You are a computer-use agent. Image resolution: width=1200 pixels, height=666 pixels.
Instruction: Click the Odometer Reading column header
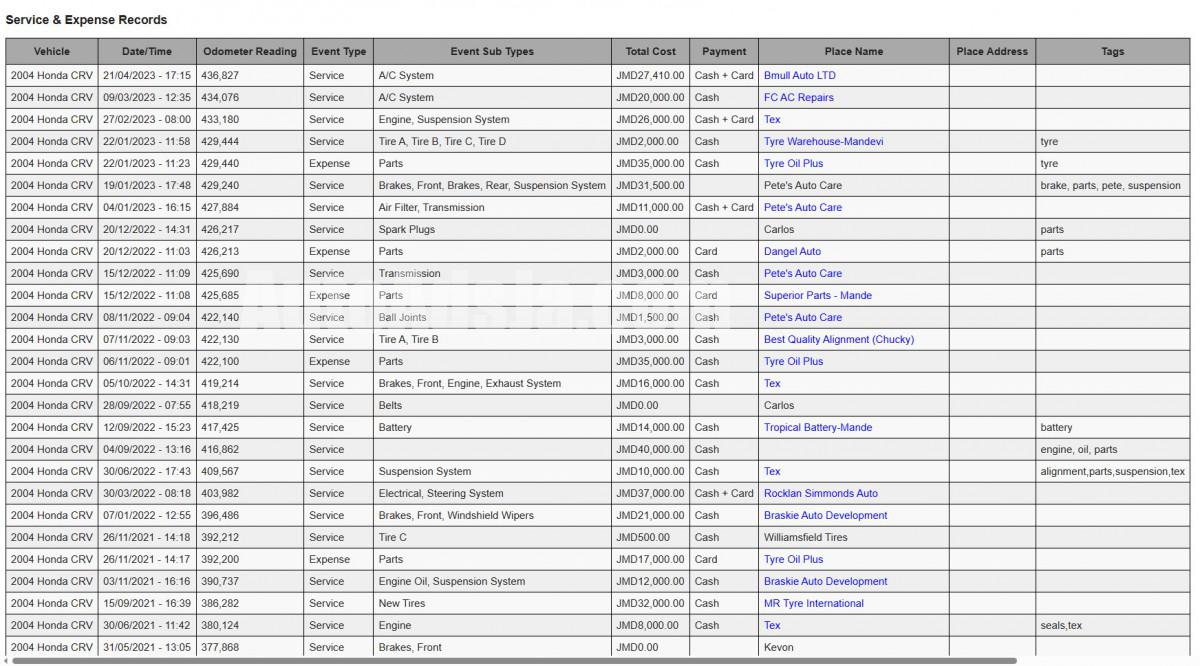click(250, 51)
